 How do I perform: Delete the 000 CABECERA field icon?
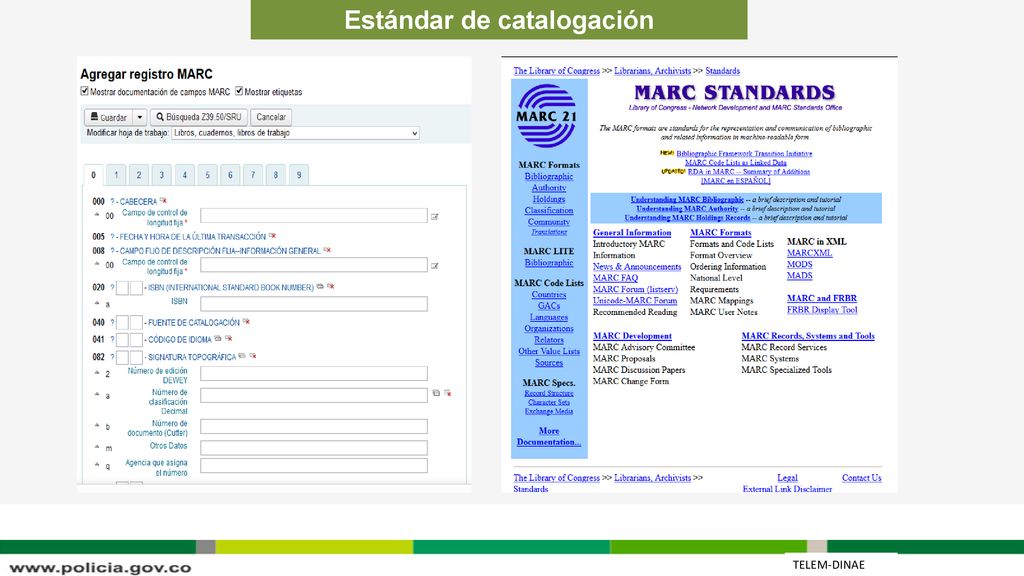click(163, 200)
